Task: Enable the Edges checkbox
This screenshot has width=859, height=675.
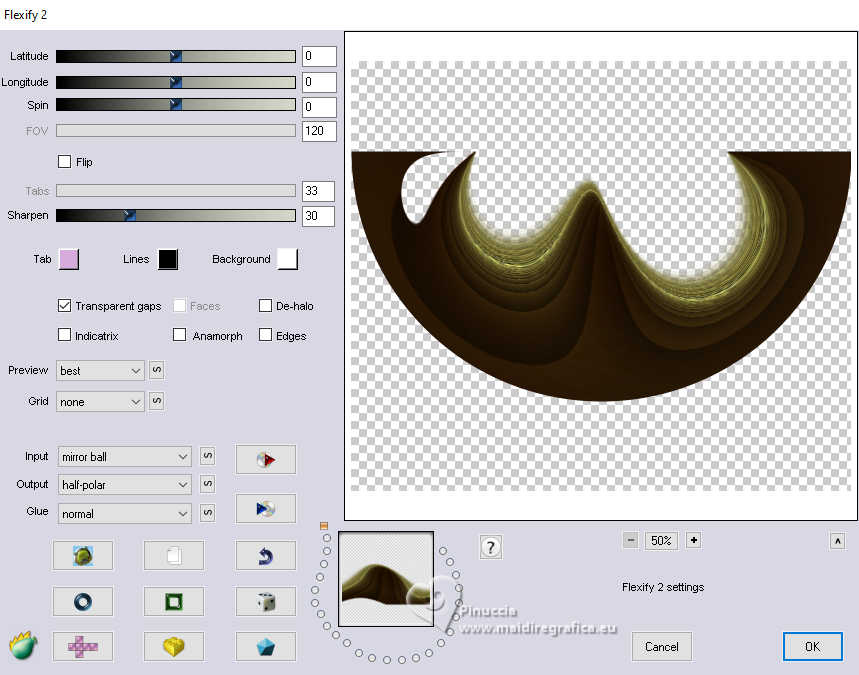Action: (x=265, y=335)
